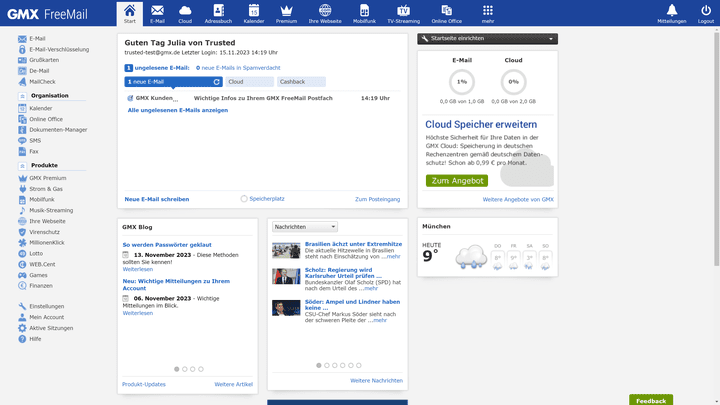Open Musik-Streaming in the sidebar

click(45, 210)
